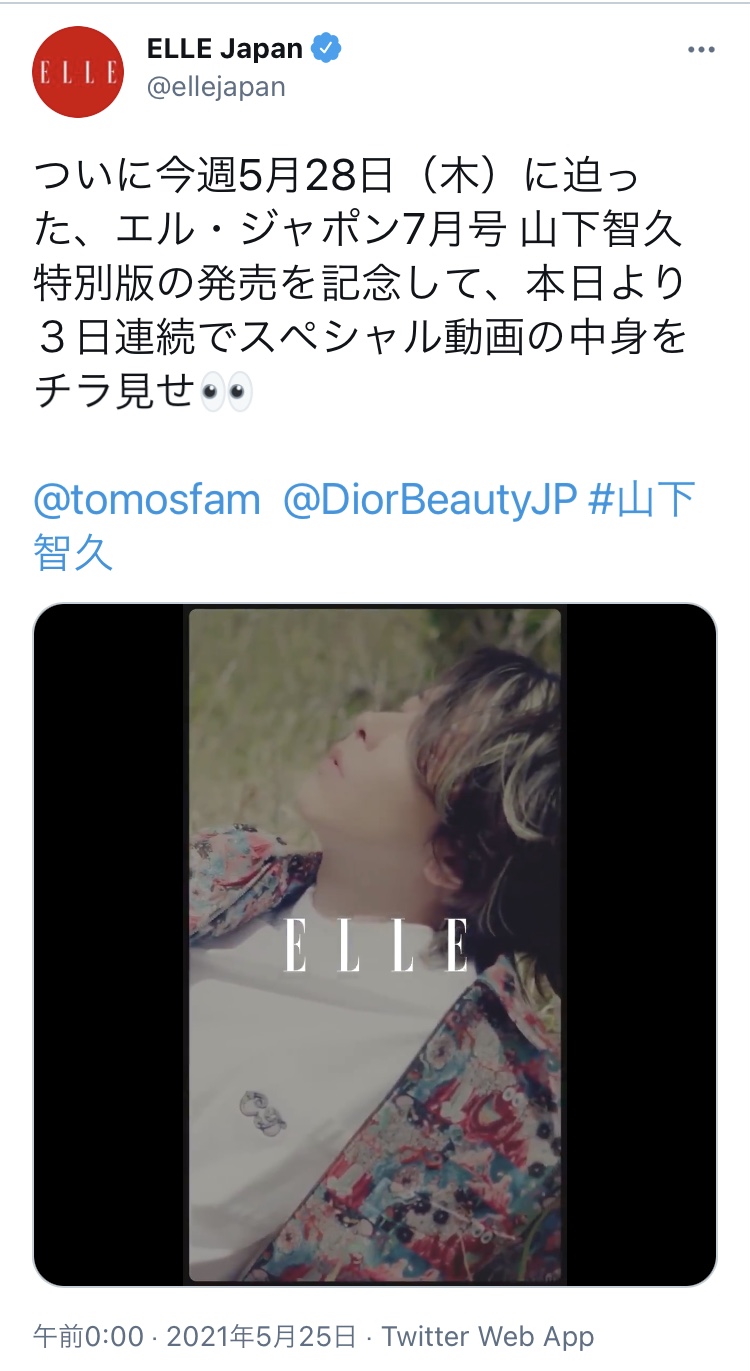Screen dimensions: 750x1371
Task: Click the blue verified badge
Action: click(328, 47)
